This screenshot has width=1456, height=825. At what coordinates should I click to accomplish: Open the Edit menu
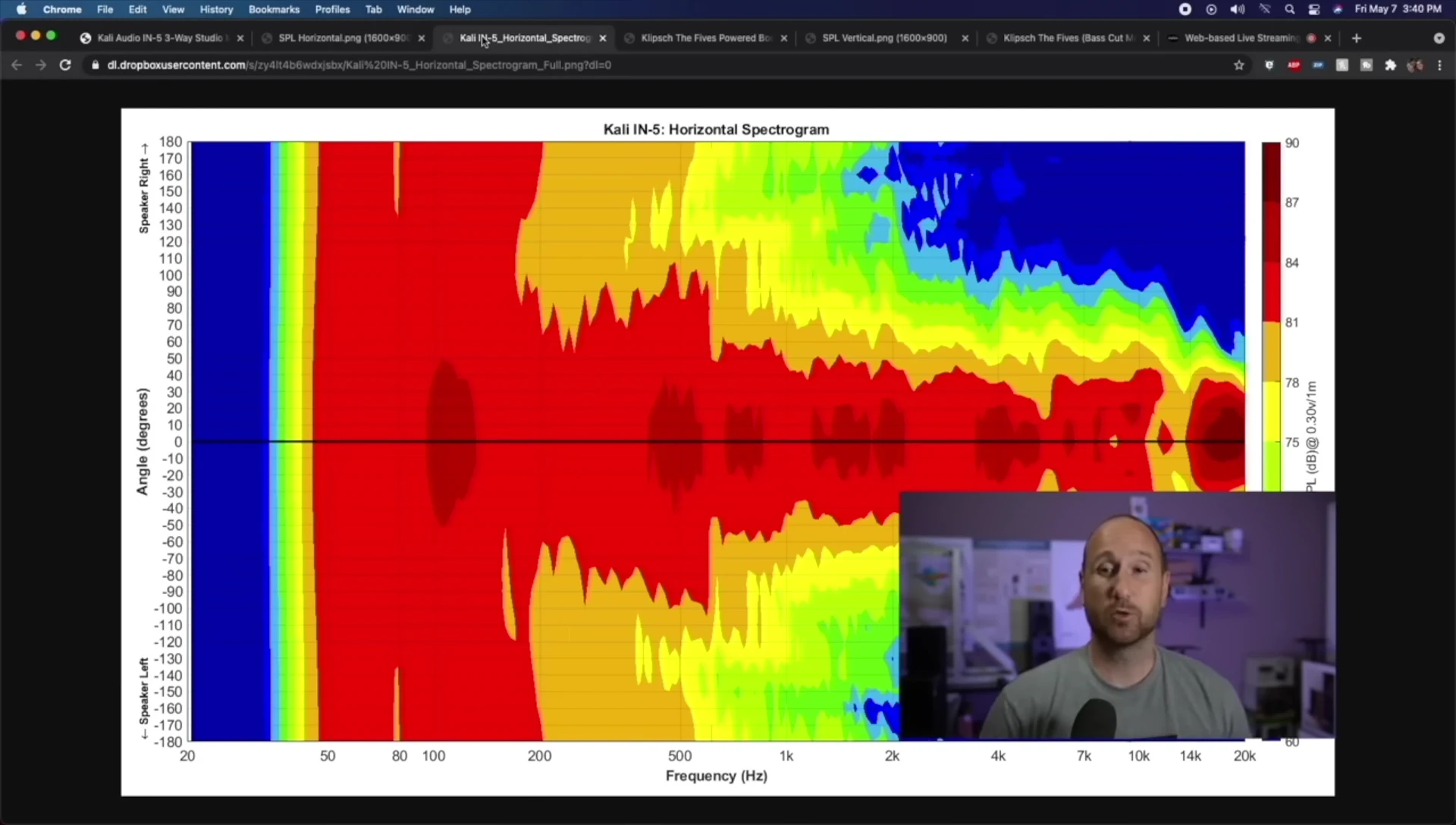click(x=137, y=9)
